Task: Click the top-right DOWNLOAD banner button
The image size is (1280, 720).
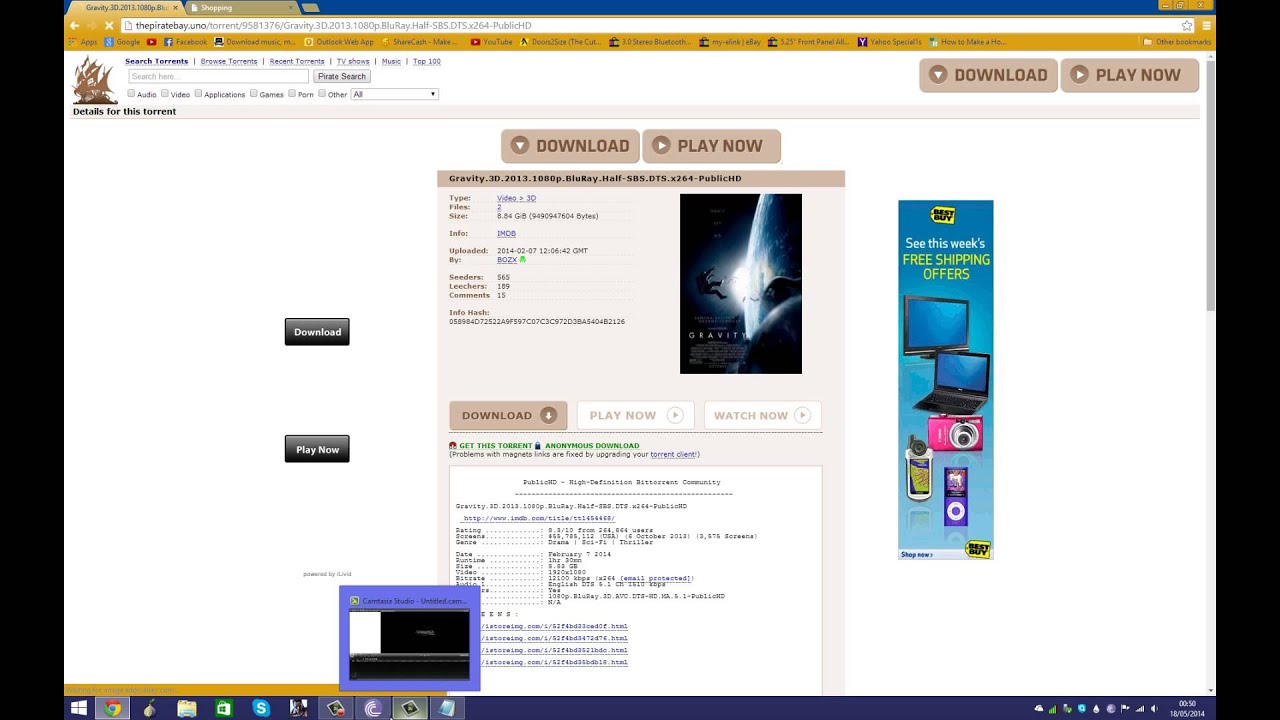Action: point(988,75)
